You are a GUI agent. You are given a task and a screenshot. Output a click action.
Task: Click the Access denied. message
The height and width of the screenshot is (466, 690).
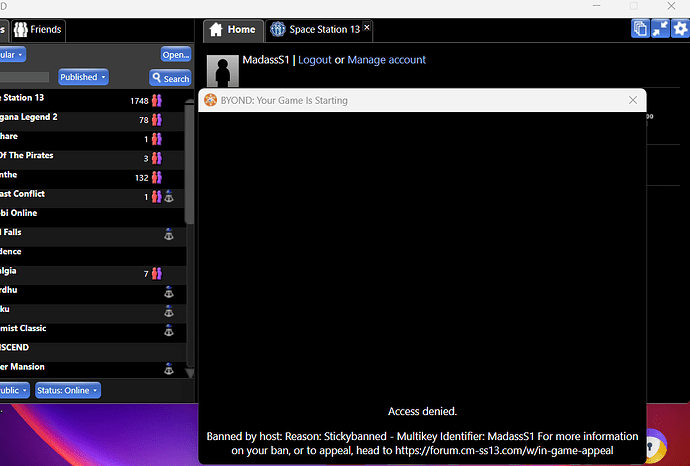(422, 411)
